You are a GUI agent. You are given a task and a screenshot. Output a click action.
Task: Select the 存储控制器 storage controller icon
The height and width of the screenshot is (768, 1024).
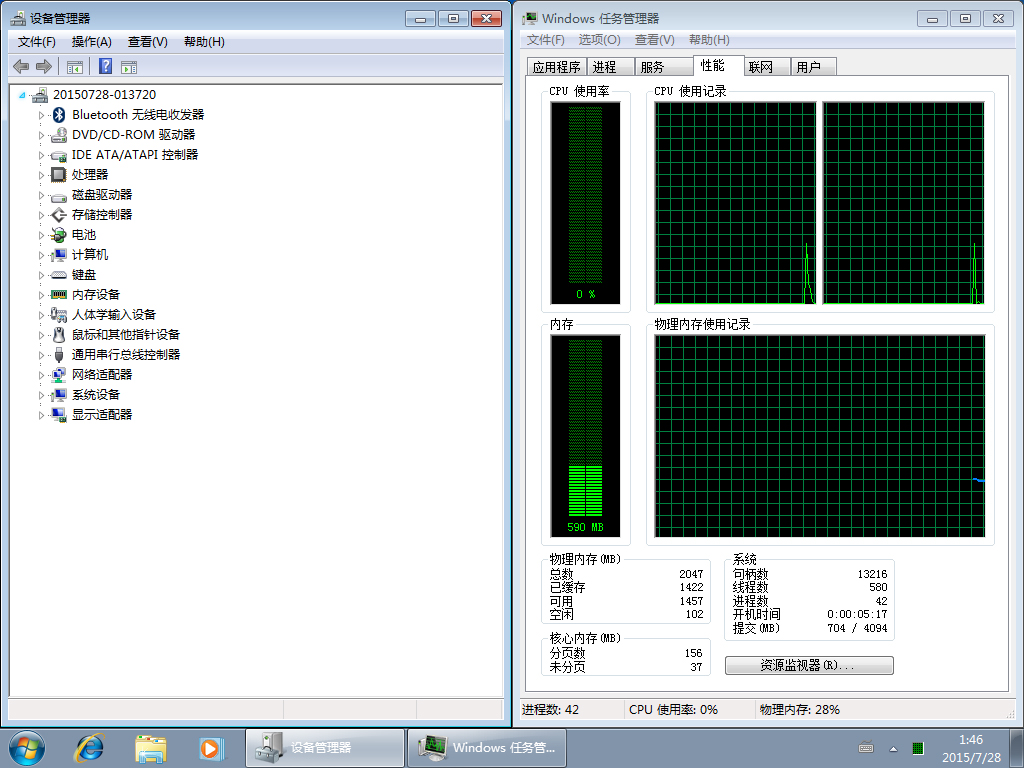tap(59, 215)
